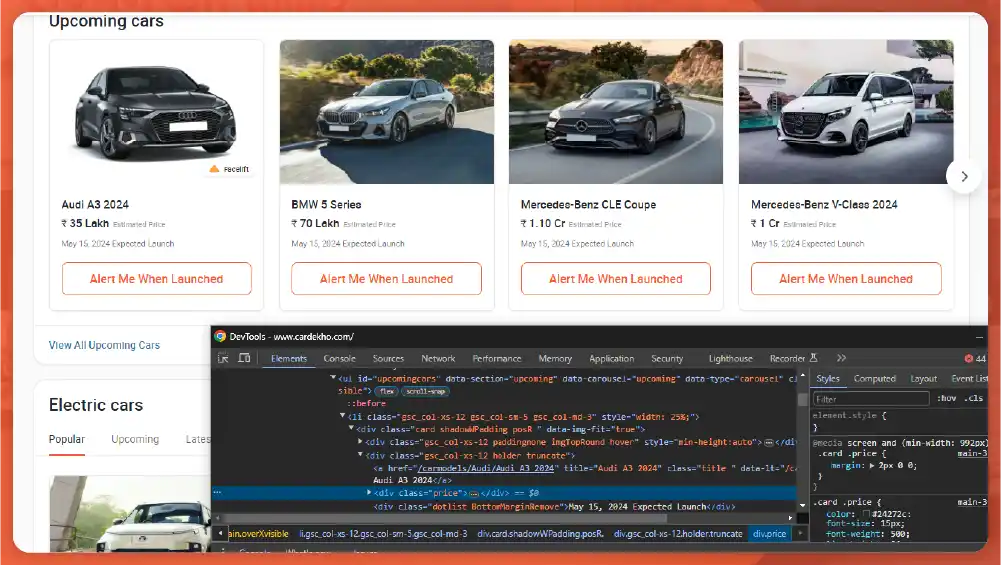This screenshot has width=1001, height=565.
Task: Click the ellipsis badge in the div.price node
Action: pos(474,493)
